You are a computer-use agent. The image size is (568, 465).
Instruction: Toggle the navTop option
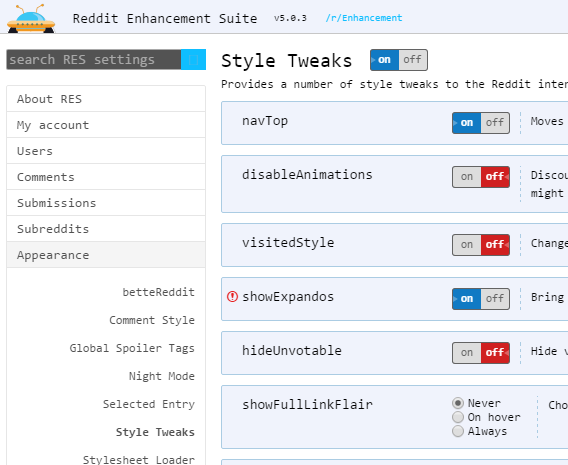[x=481, y=123]
